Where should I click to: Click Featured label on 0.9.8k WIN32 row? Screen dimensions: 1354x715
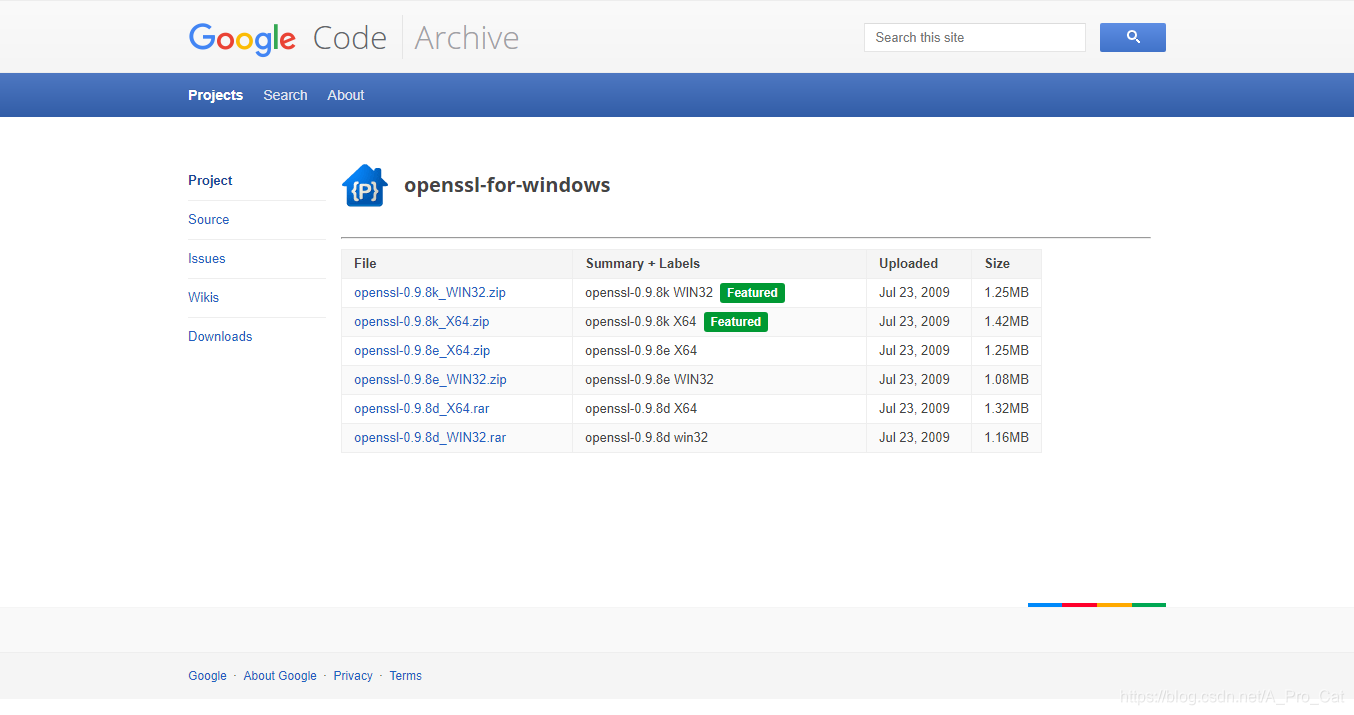(752, 293)
